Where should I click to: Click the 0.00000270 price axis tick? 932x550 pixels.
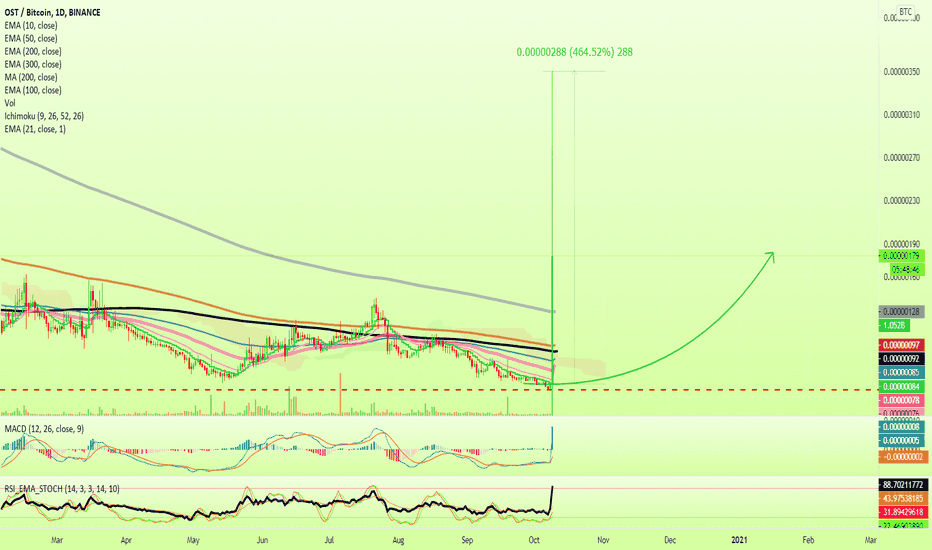tap(902, 158)
